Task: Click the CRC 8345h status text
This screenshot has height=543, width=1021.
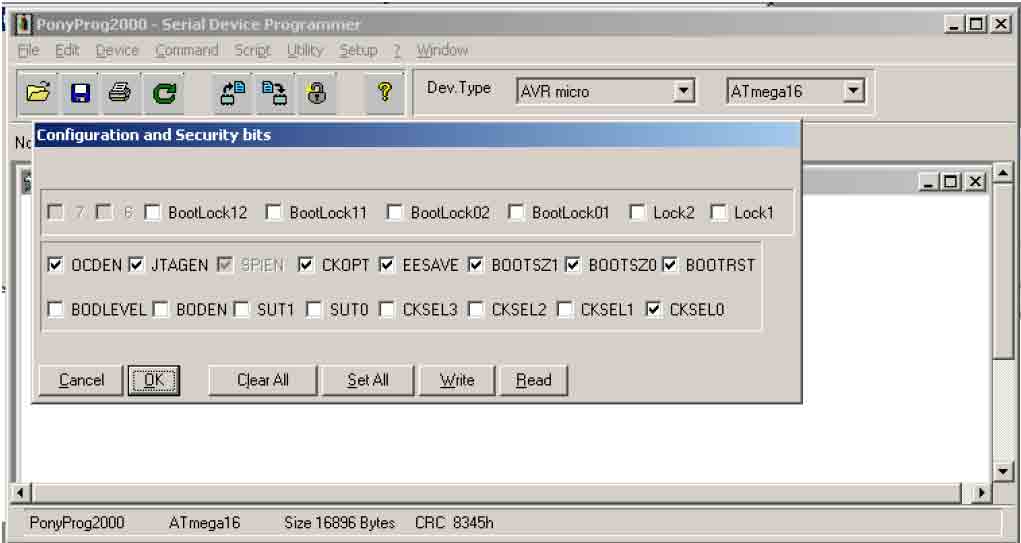Action: (454, 523)
